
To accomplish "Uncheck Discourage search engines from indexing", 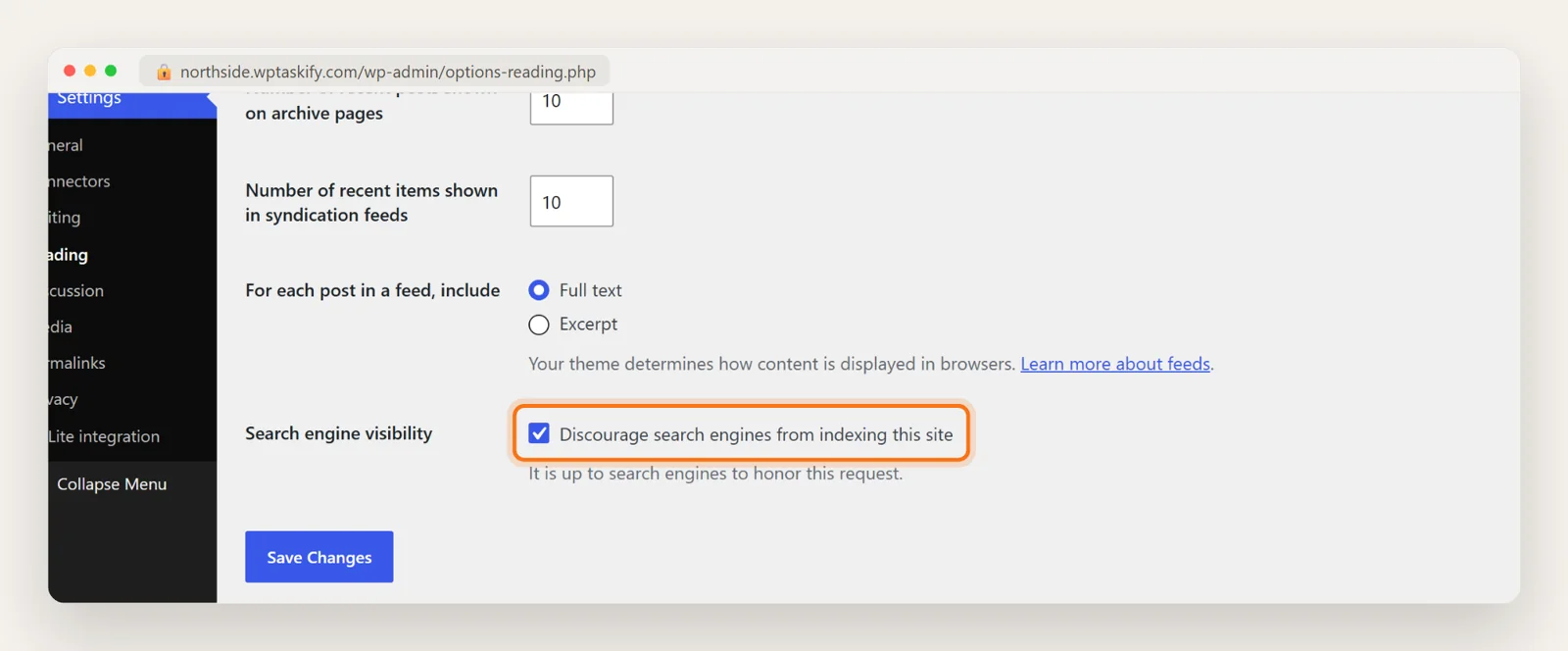I will (539, 433).
